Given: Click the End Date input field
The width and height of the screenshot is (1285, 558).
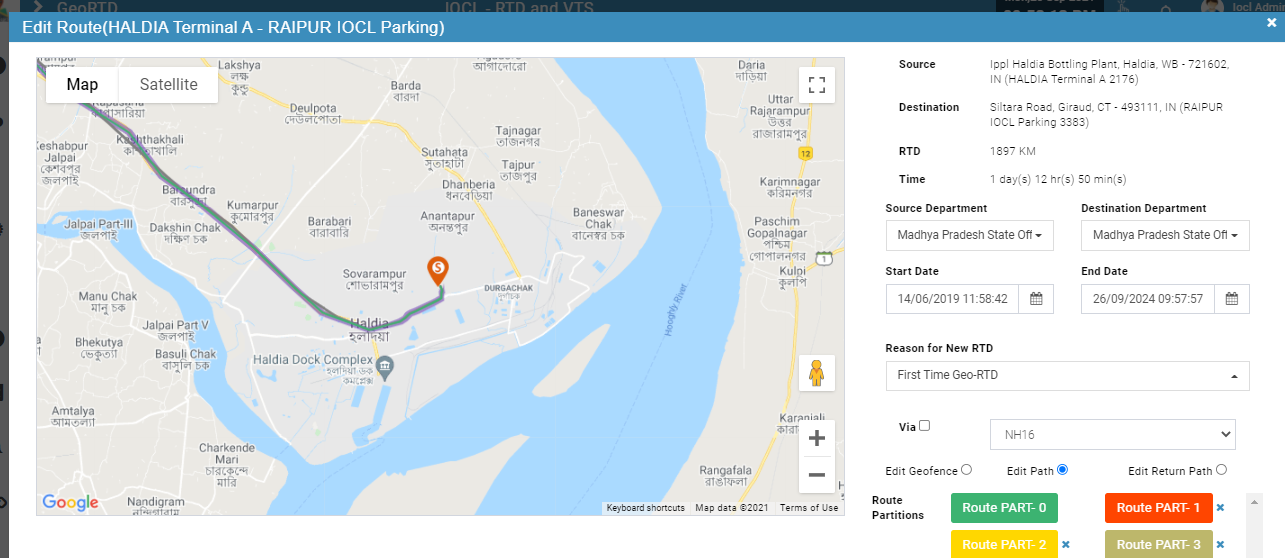Looking at the screenshot, I should pos(1148,298).
